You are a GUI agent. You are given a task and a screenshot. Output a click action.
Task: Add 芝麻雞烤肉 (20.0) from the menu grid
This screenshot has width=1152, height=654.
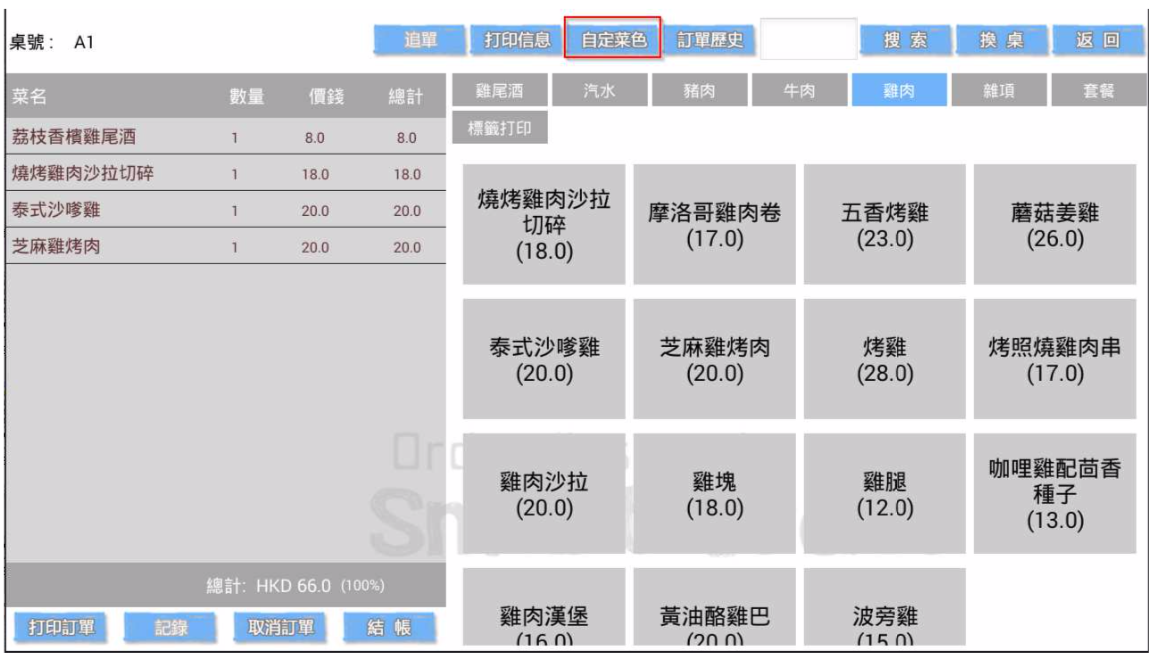(714, 359)
